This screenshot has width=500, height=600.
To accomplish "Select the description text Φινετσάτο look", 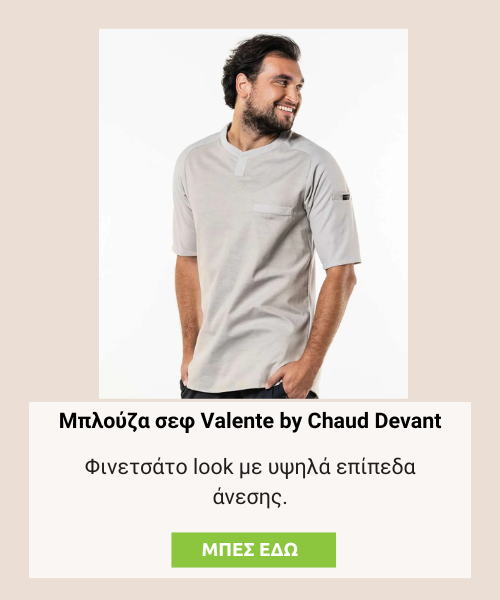I will tap(159, 467).
